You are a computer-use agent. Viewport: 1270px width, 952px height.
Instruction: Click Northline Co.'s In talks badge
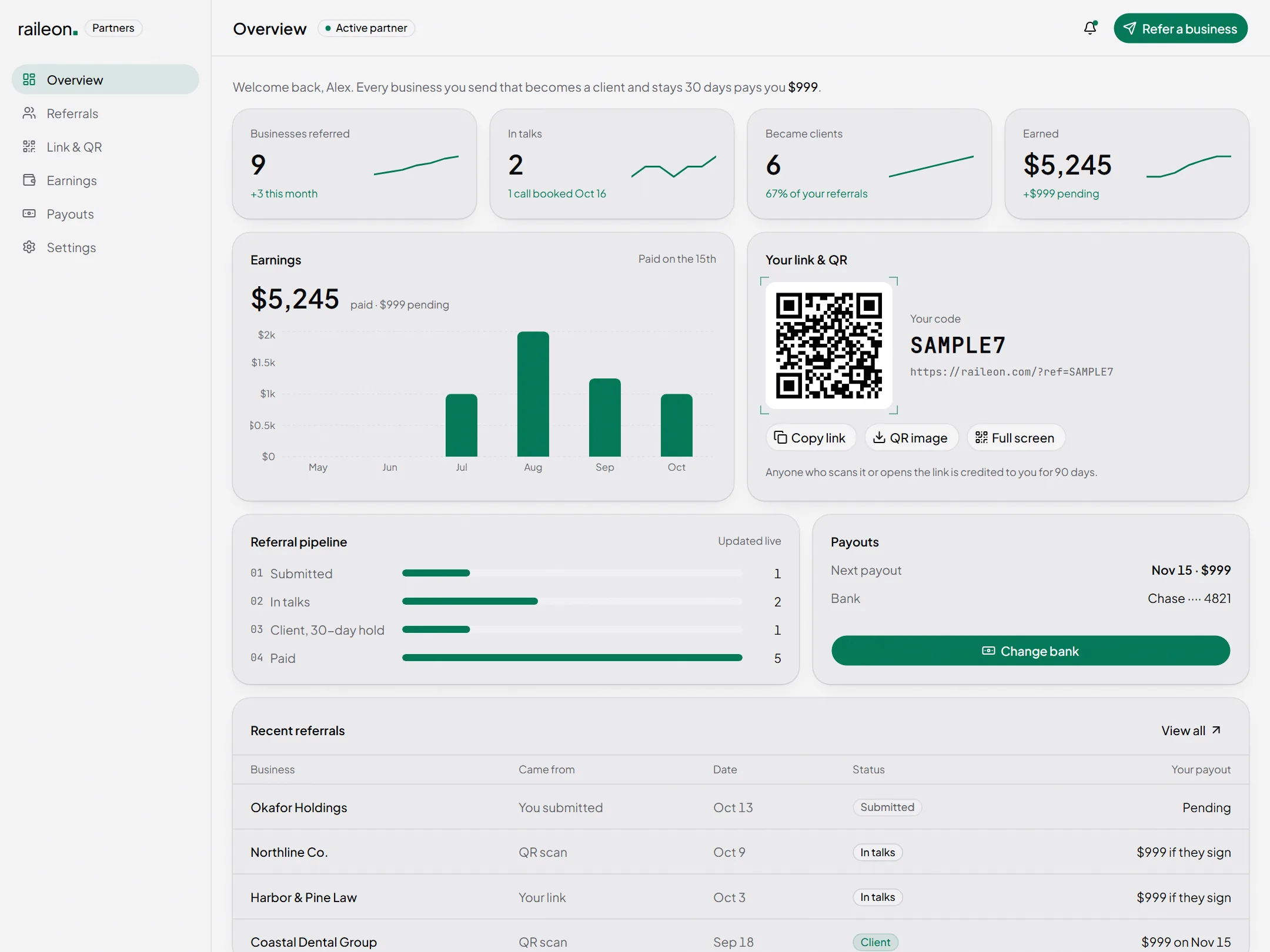(877, 852)
